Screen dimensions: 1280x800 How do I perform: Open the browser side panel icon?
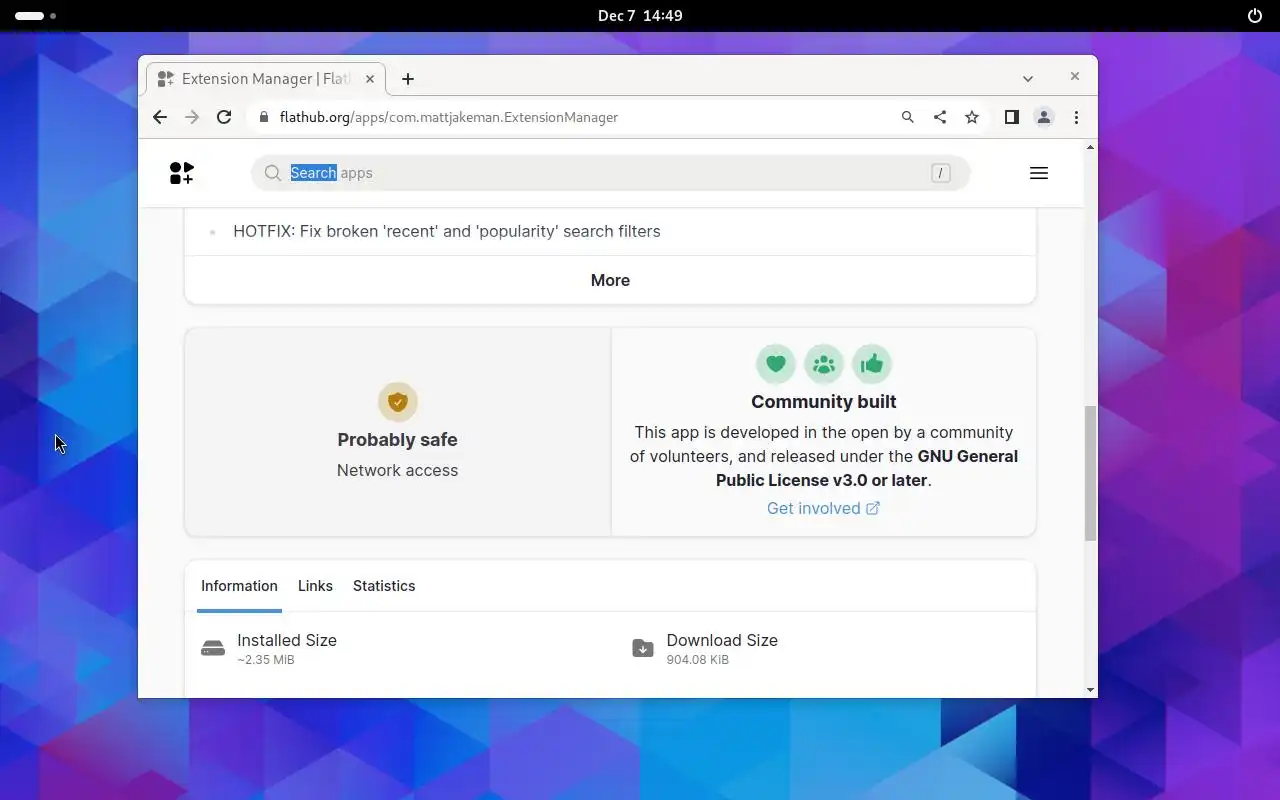coord(1012,117)
